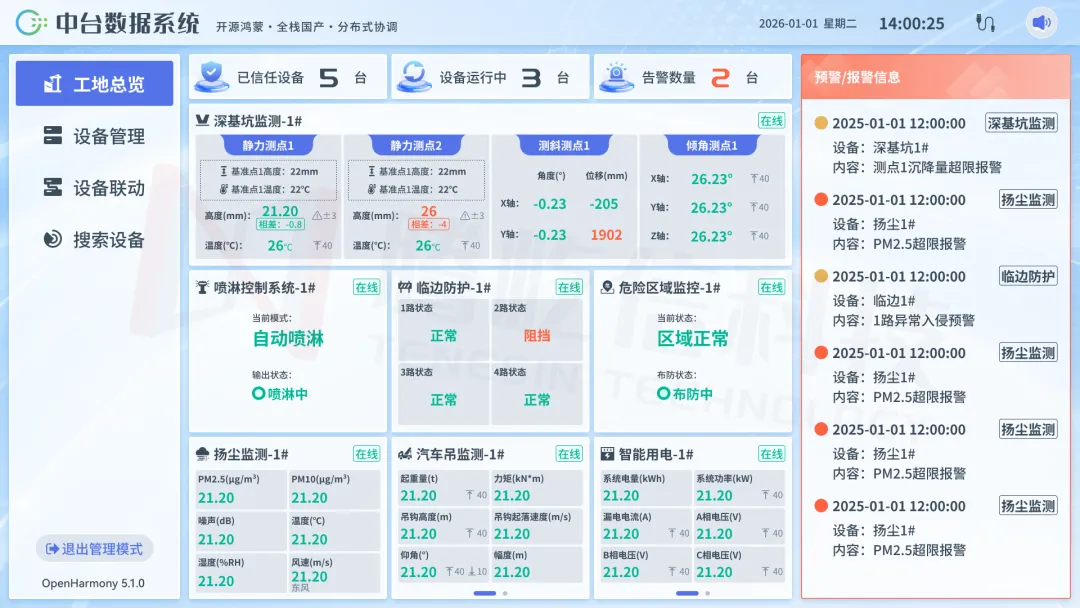
Task: Click second page dot in 汽车吊监测 card
Action: (x=505, y=593)
